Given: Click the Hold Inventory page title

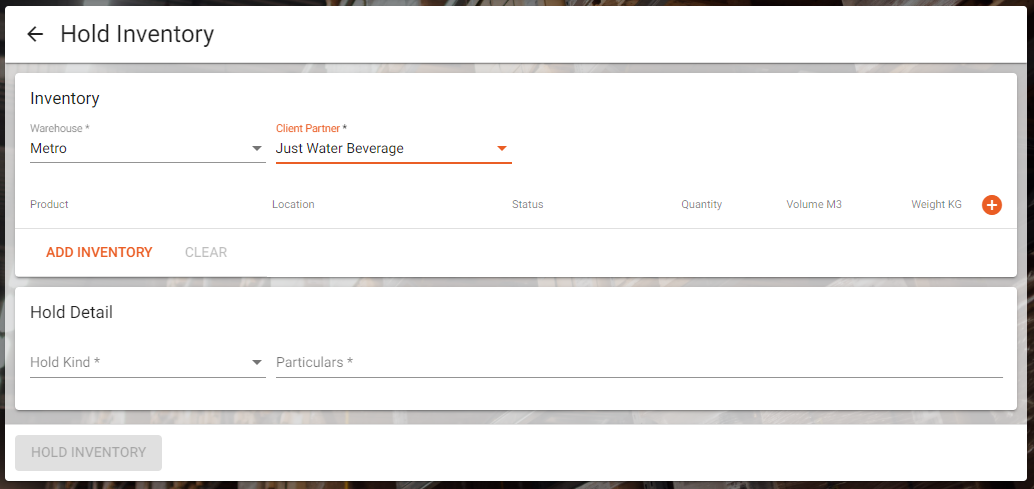Looking at the screenshot, I should 137,34.
